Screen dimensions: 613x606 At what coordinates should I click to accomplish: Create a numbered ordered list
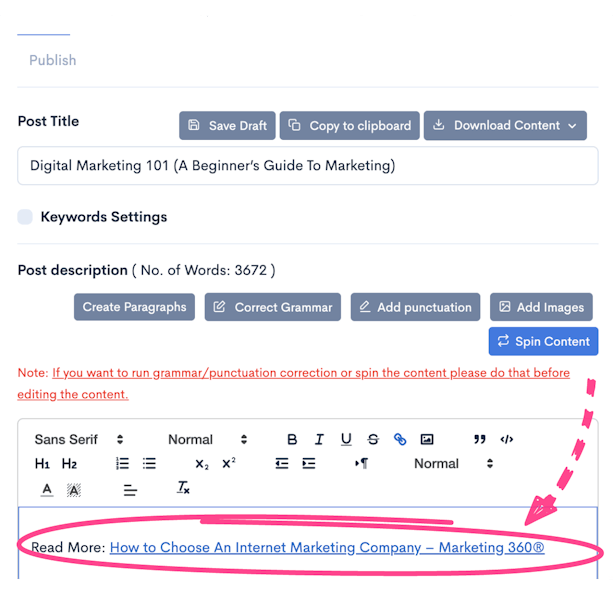pyautogui.click(x=122, y=464)
